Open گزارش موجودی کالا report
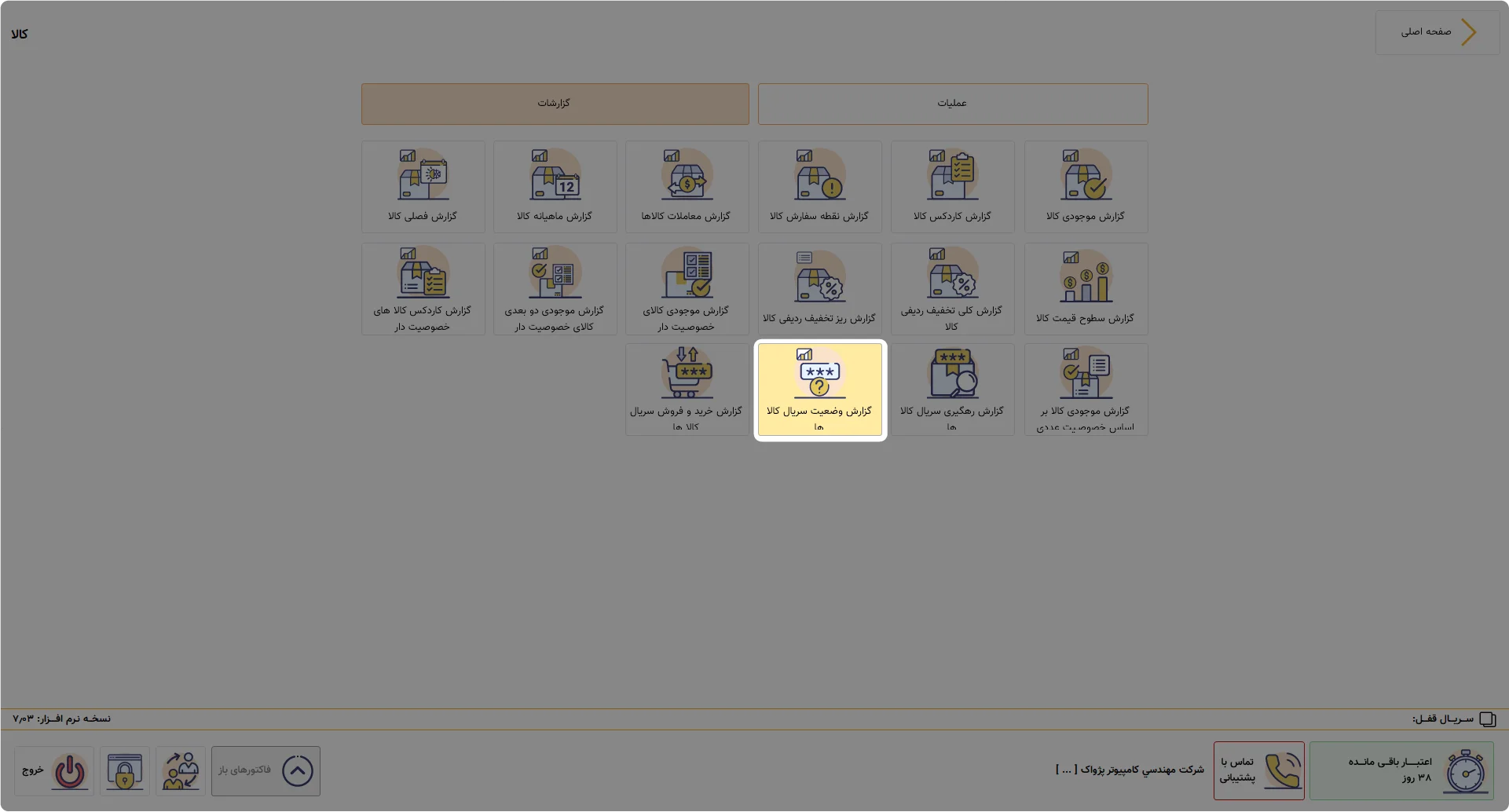This screenshot has width=1509, height=812. tap(1086, 187)
